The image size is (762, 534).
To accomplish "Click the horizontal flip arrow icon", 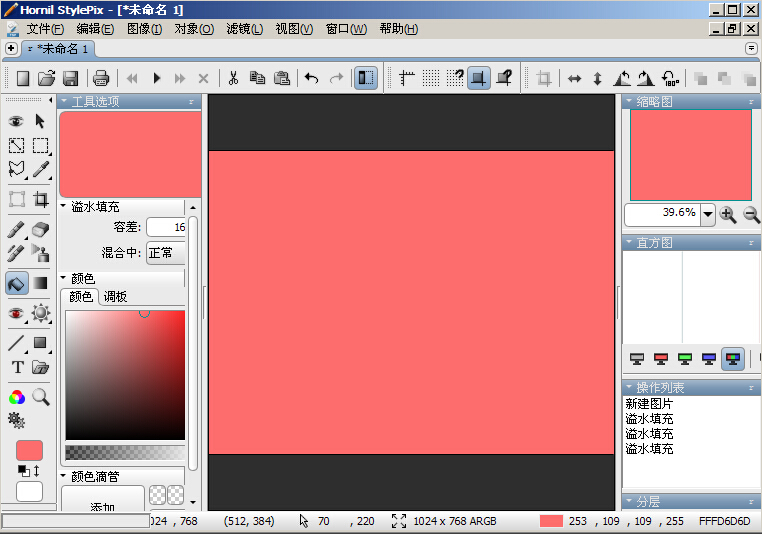I will 574,79.
